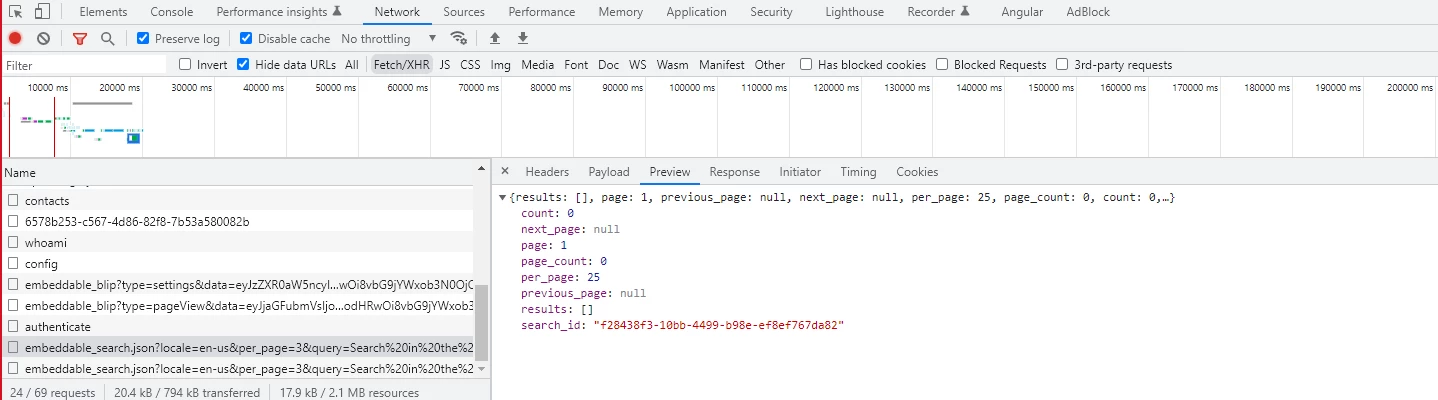Filter requests by Other
This screenshot has height=400, width=1438.
click(770, 64)
